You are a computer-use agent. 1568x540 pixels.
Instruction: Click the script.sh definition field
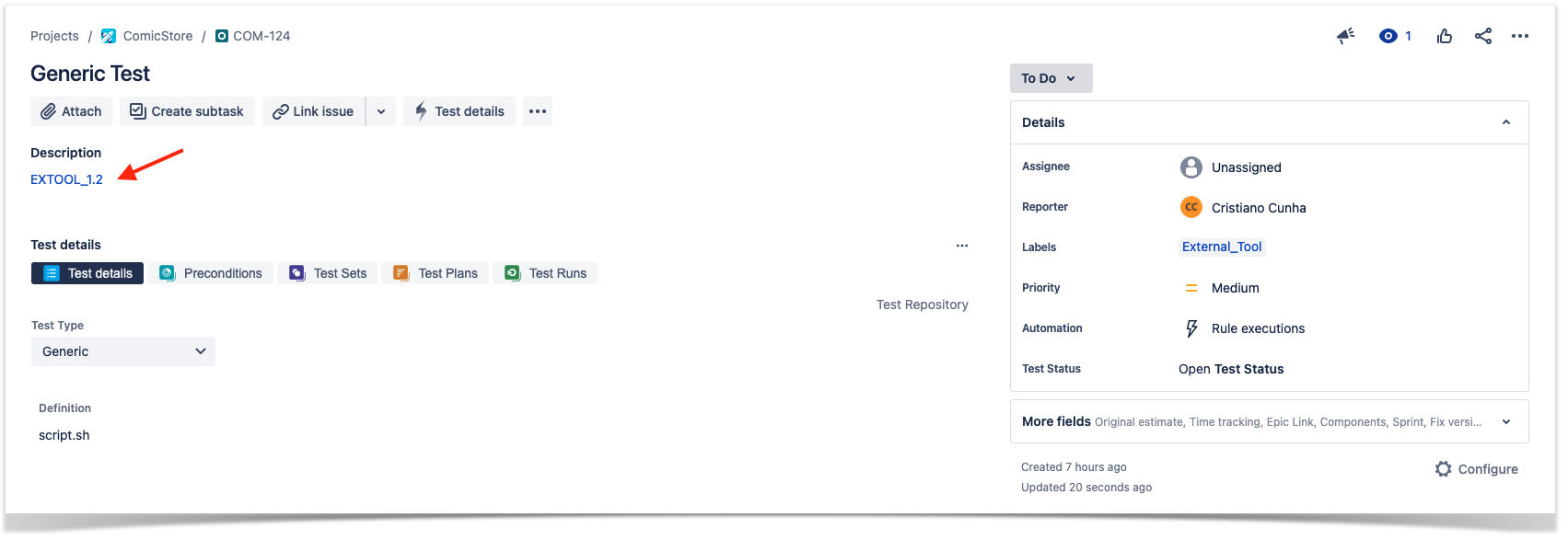click(64, 435)
